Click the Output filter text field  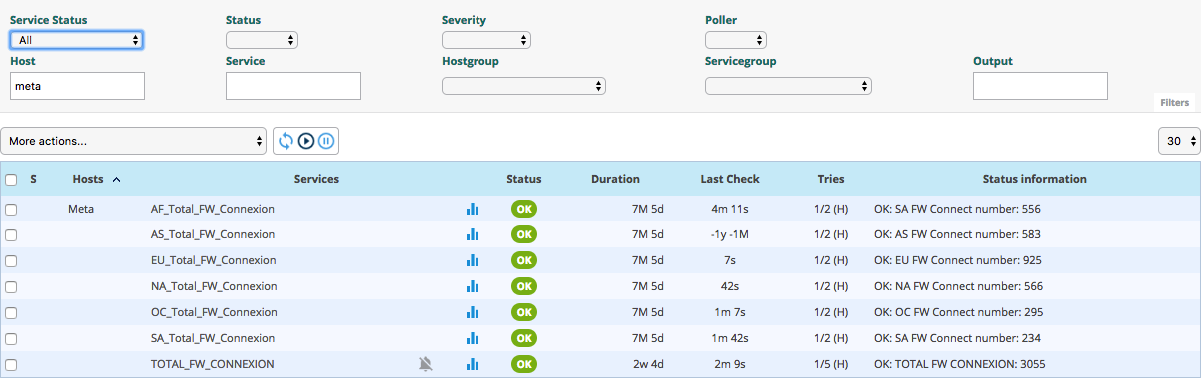1040,86
